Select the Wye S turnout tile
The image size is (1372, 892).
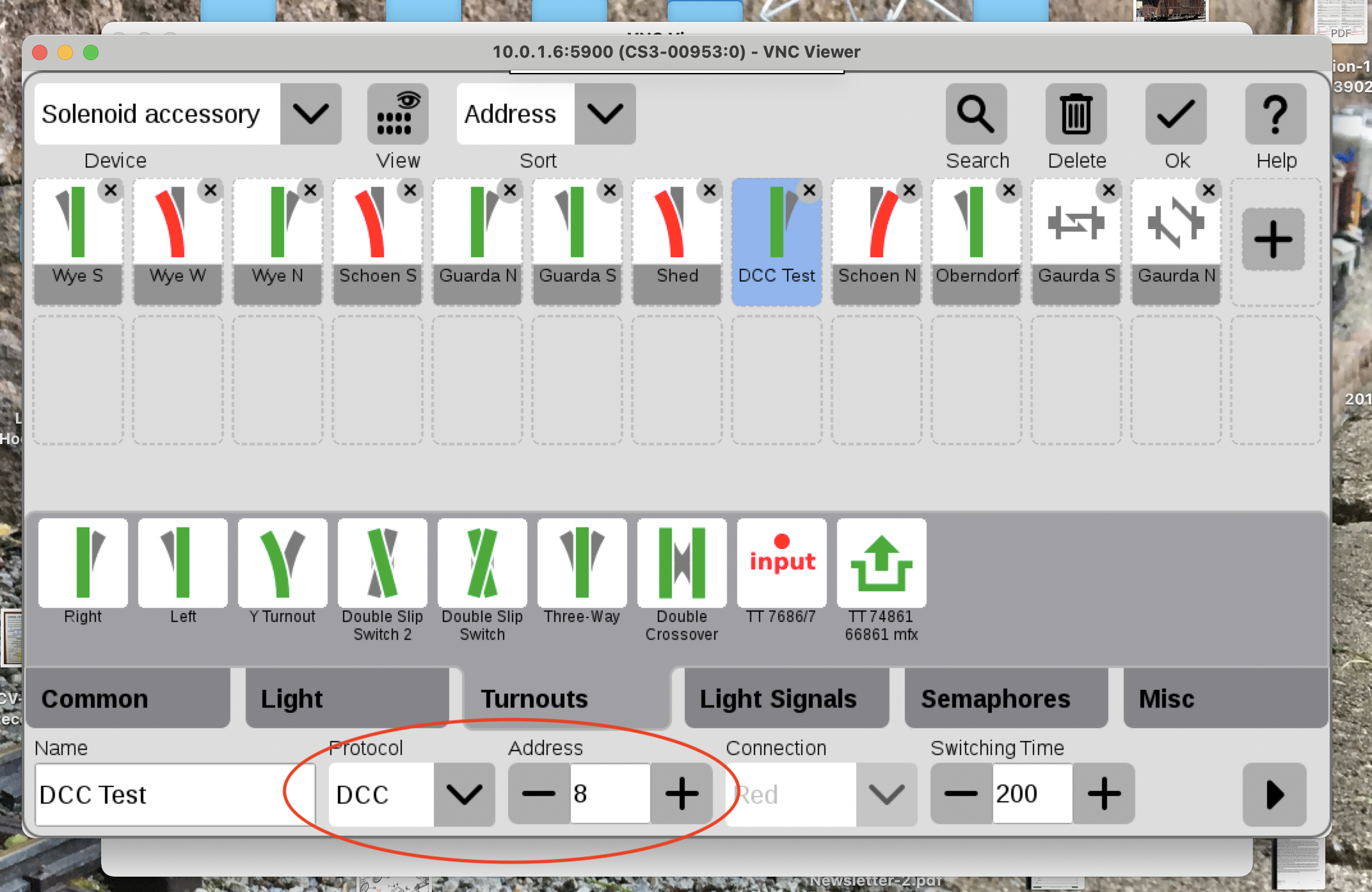pyautogui.click(x=78, y=241)
